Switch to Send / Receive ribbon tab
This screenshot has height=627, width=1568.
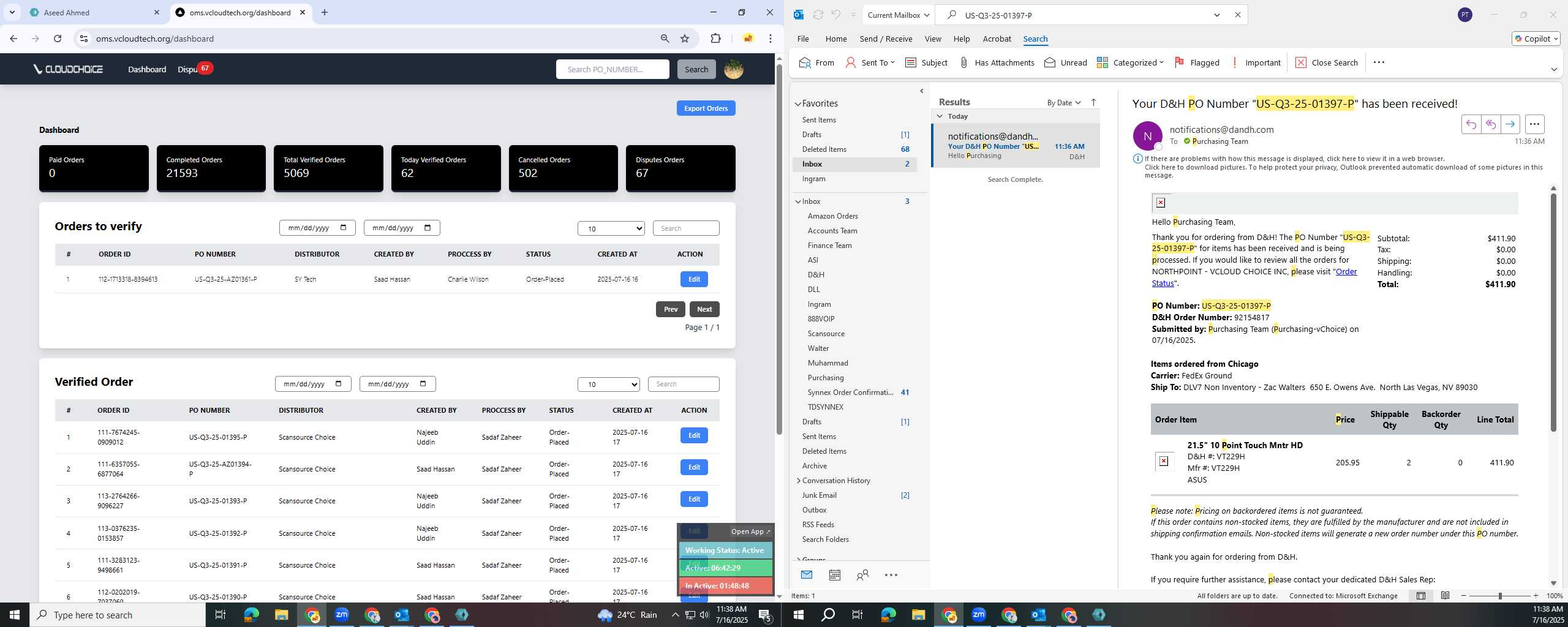886,39
